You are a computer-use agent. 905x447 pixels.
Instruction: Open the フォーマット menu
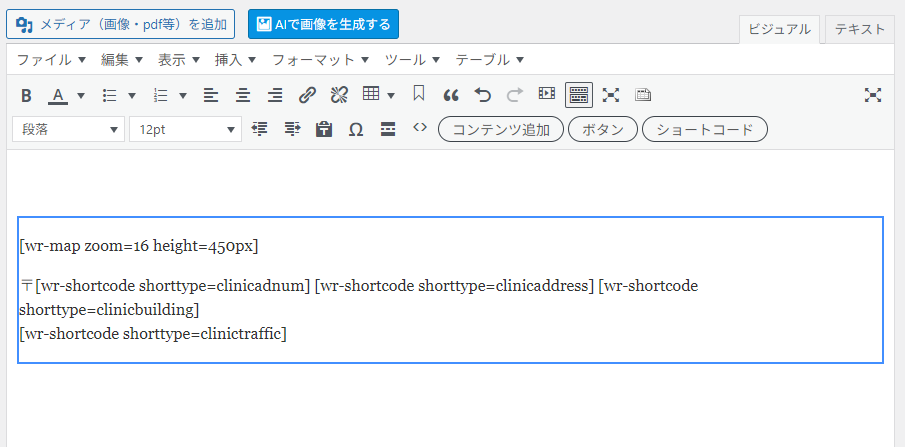320,59
